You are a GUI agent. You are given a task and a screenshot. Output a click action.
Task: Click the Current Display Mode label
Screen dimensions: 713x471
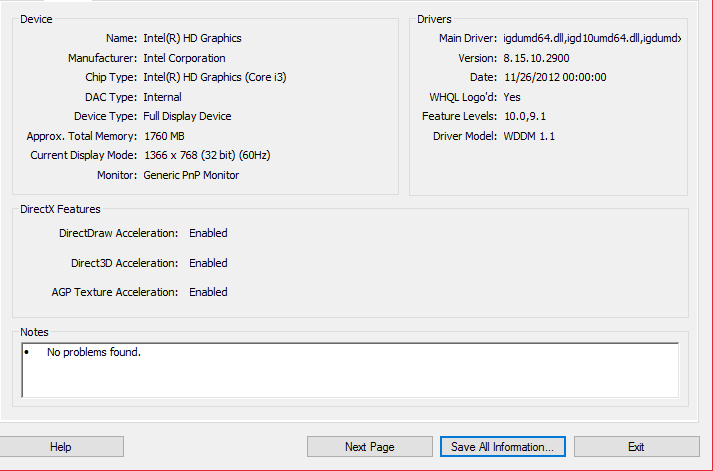83,155
